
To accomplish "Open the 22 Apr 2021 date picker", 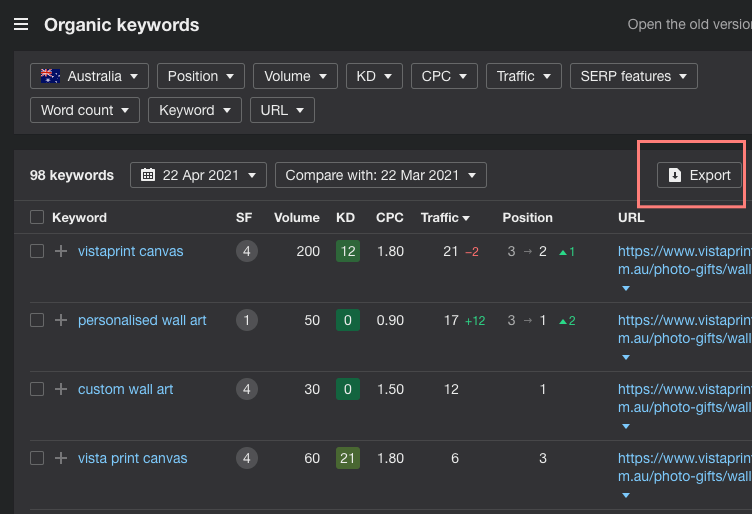I will pyautogui.click(x=198, y=175).
